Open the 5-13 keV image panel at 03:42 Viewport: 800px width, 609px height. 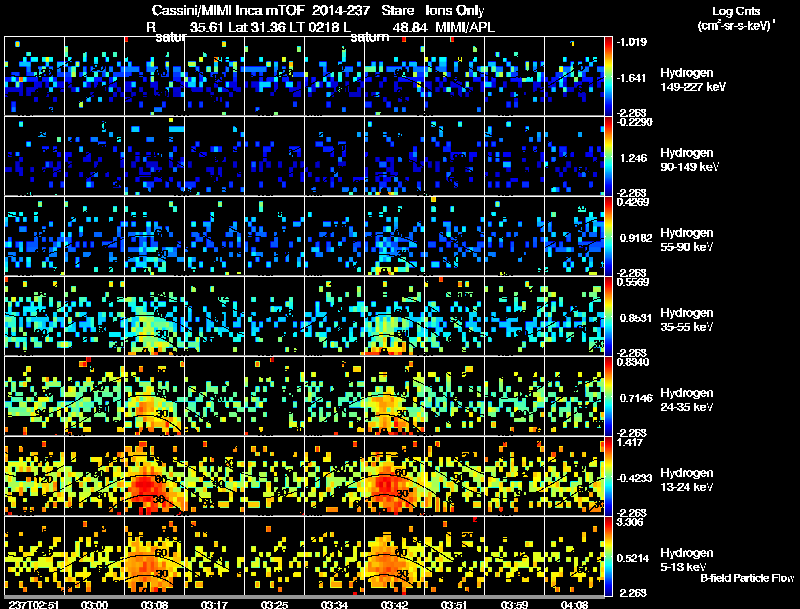tap(394, 556)
